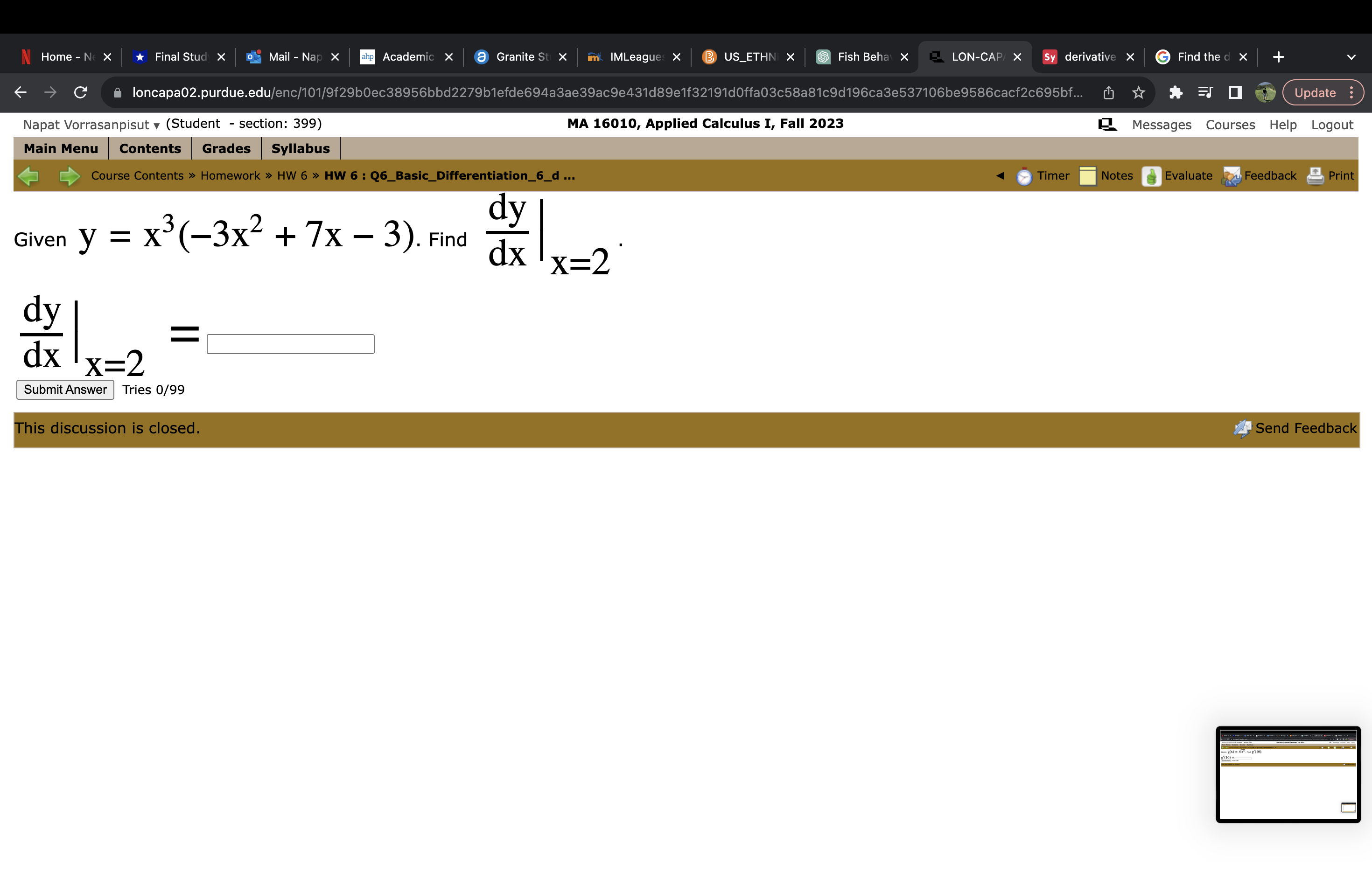Go to next problem with green right arrow
The image size is (1372, 892).
click(x=69, y=176)
